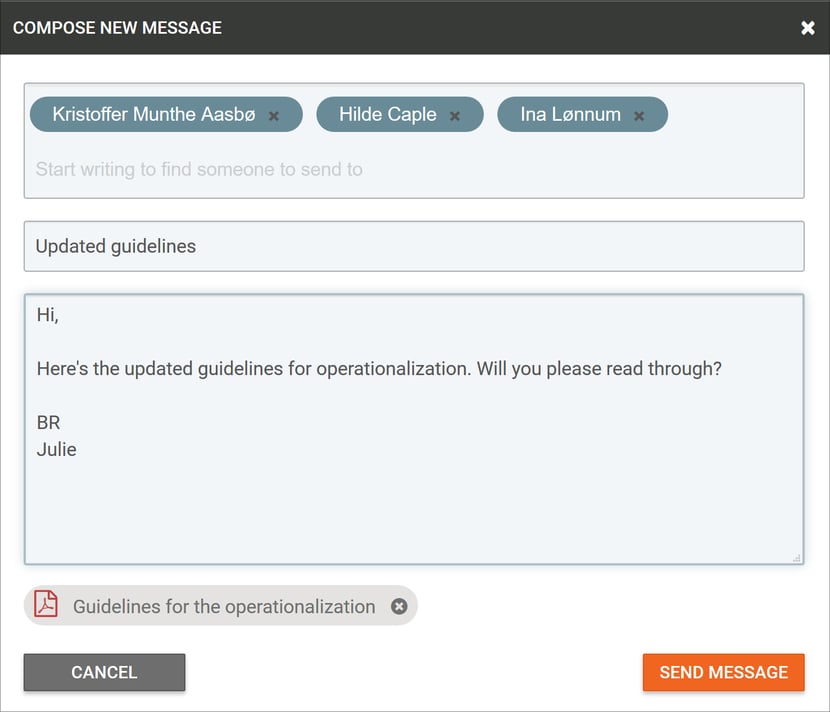
Task: Send the message
Action: coord(724,672)
